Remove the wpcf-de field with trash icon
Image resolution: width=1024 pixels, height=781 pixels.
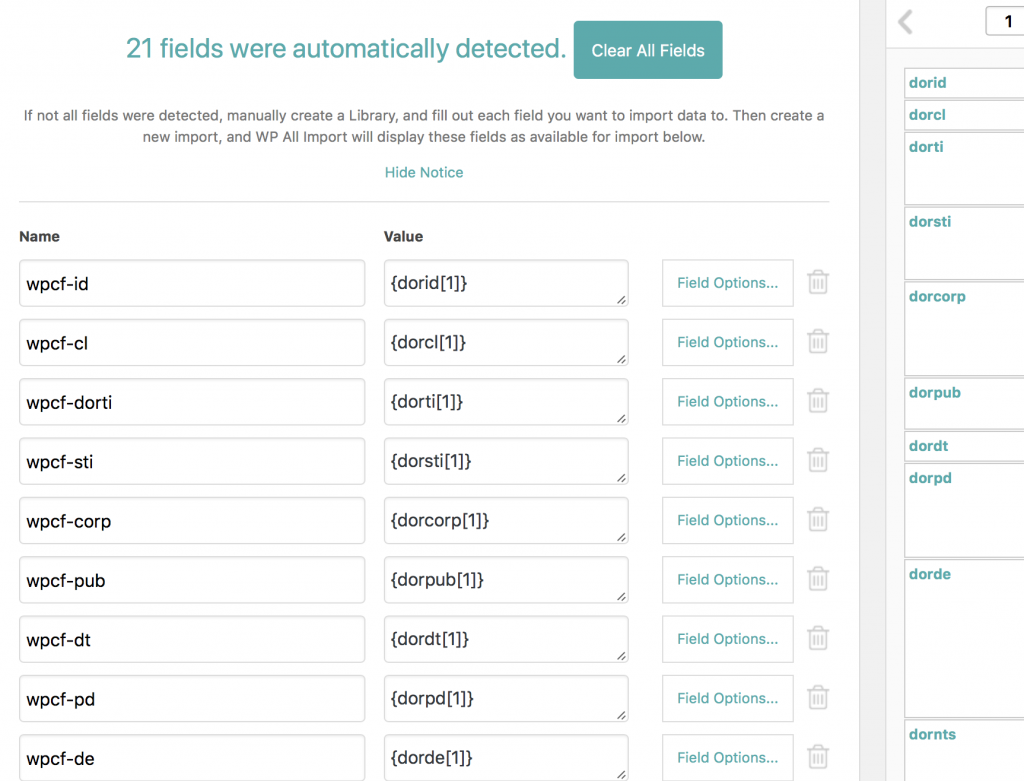818,757
